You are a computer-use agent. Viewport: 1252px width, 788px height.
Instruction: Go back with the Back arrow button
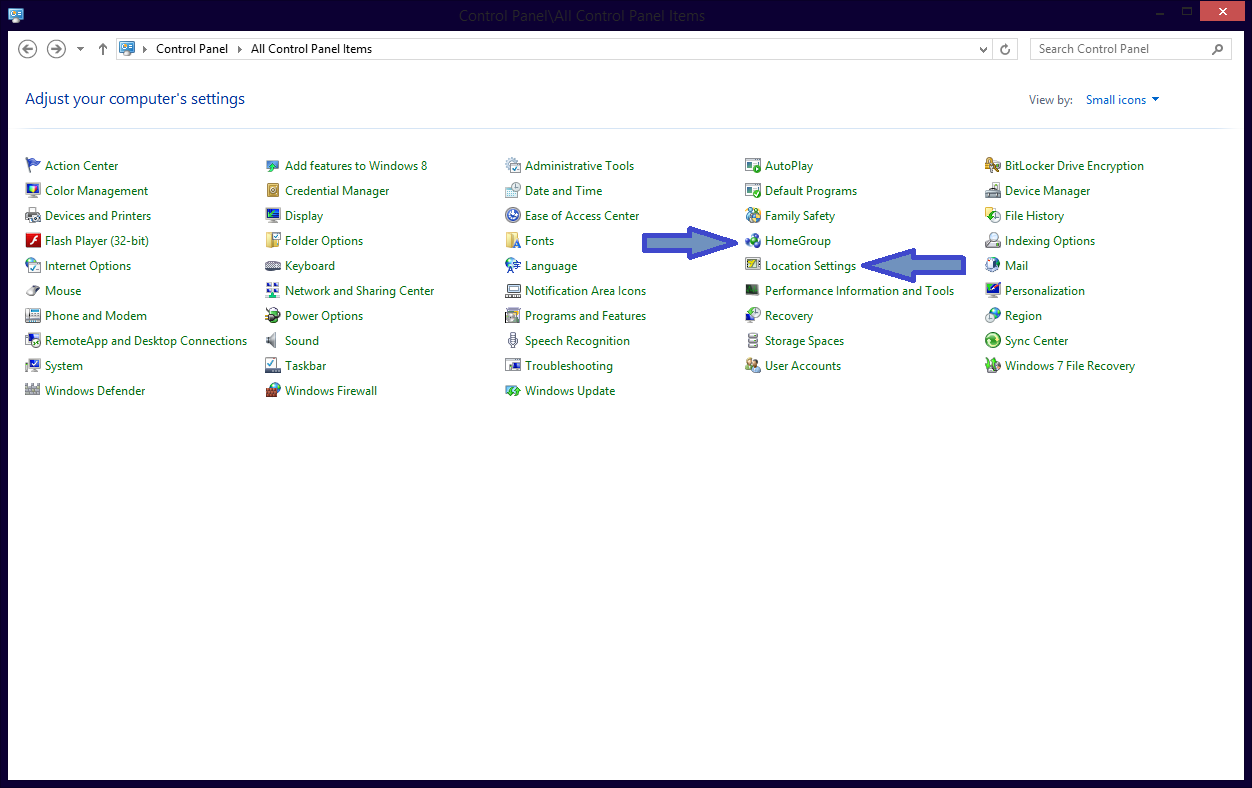[x=28, y=49]
